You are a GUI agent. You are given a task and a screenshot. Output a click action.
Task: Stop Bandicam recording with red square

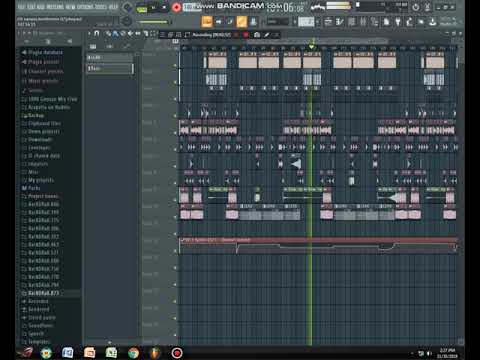tap(246, 35)
